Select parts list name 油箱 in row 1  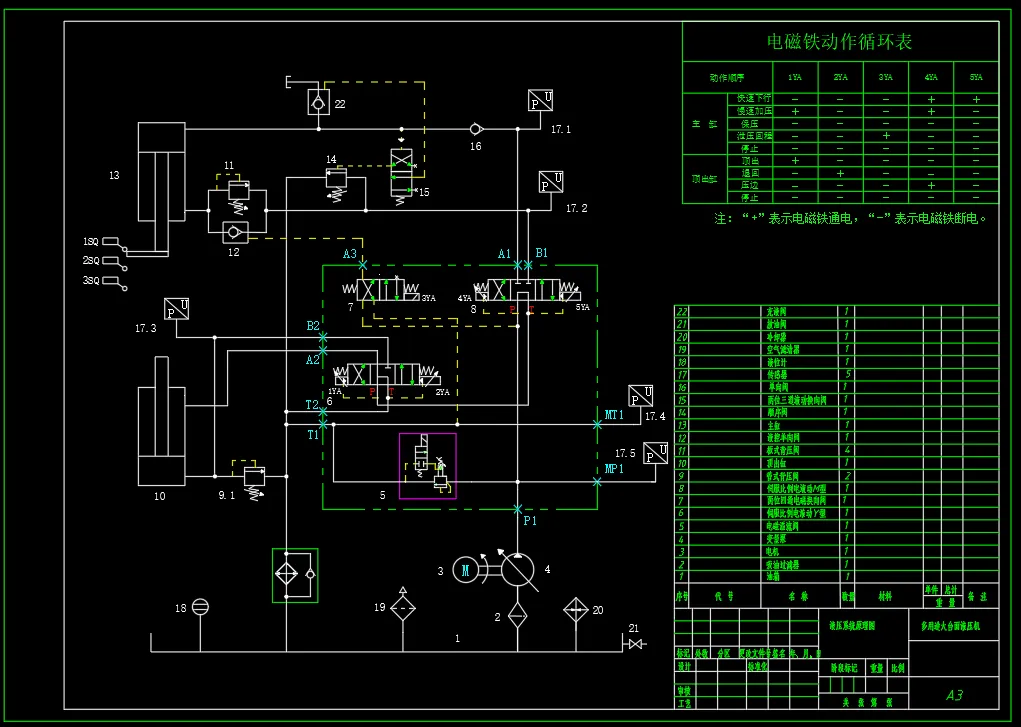[774, 577]
